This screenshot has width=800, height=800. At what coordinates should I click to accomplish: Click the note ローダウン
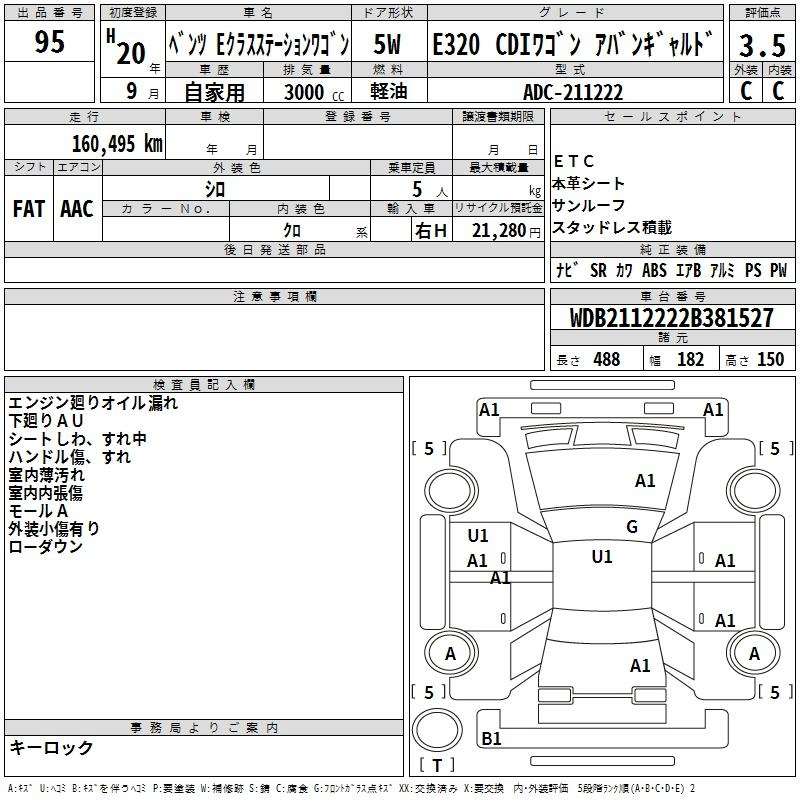pos(45,547)
